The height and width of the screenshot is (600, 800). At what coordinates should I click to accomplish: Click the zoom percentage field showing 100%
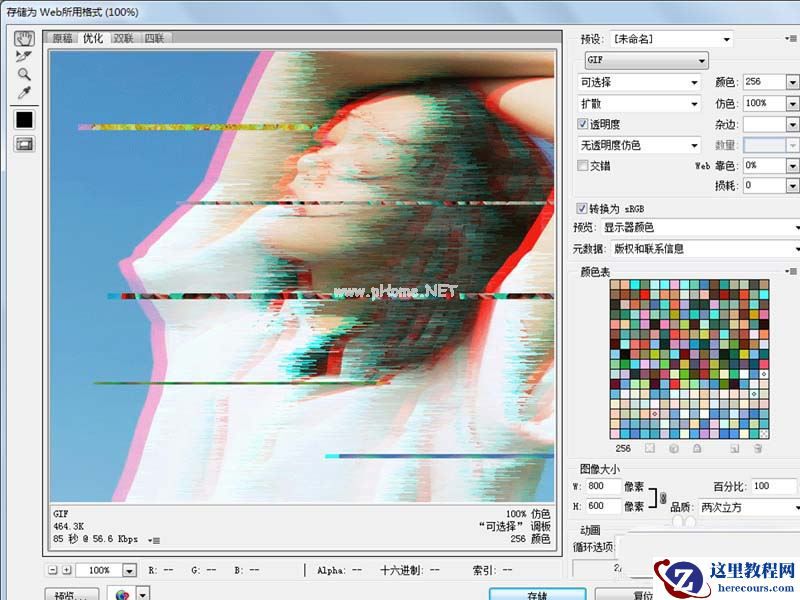tap(99, 570)
